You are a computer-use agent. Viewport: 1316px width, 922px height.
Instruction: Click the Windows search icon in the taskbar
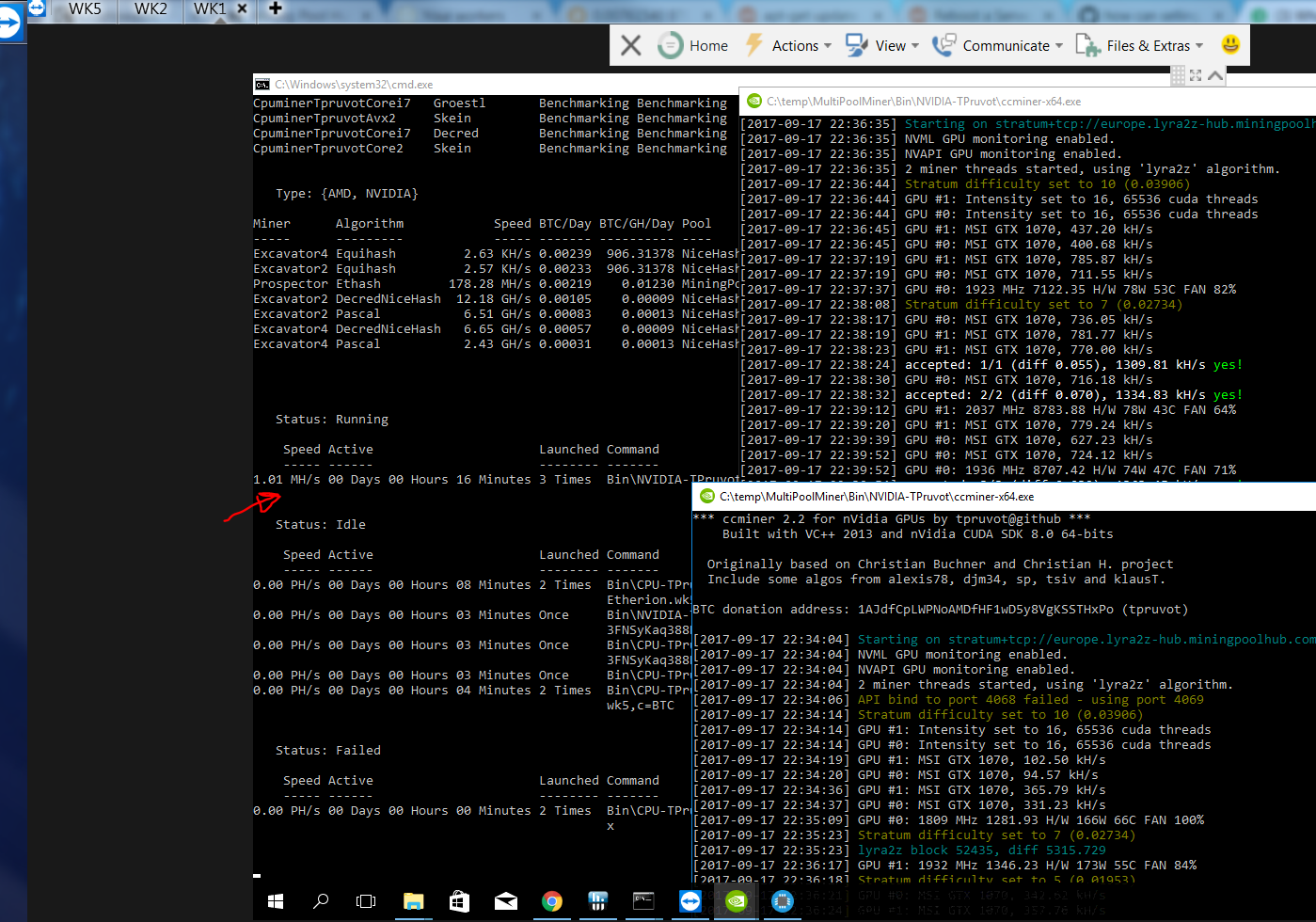pos(321,901)
